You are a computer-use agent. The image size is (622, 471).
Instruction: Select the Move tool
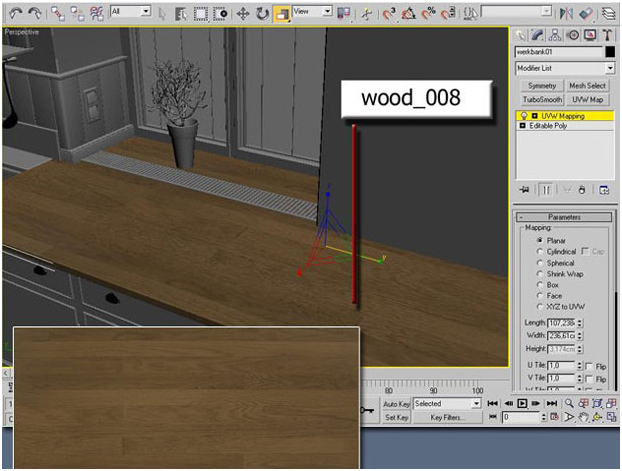point(243,14)
